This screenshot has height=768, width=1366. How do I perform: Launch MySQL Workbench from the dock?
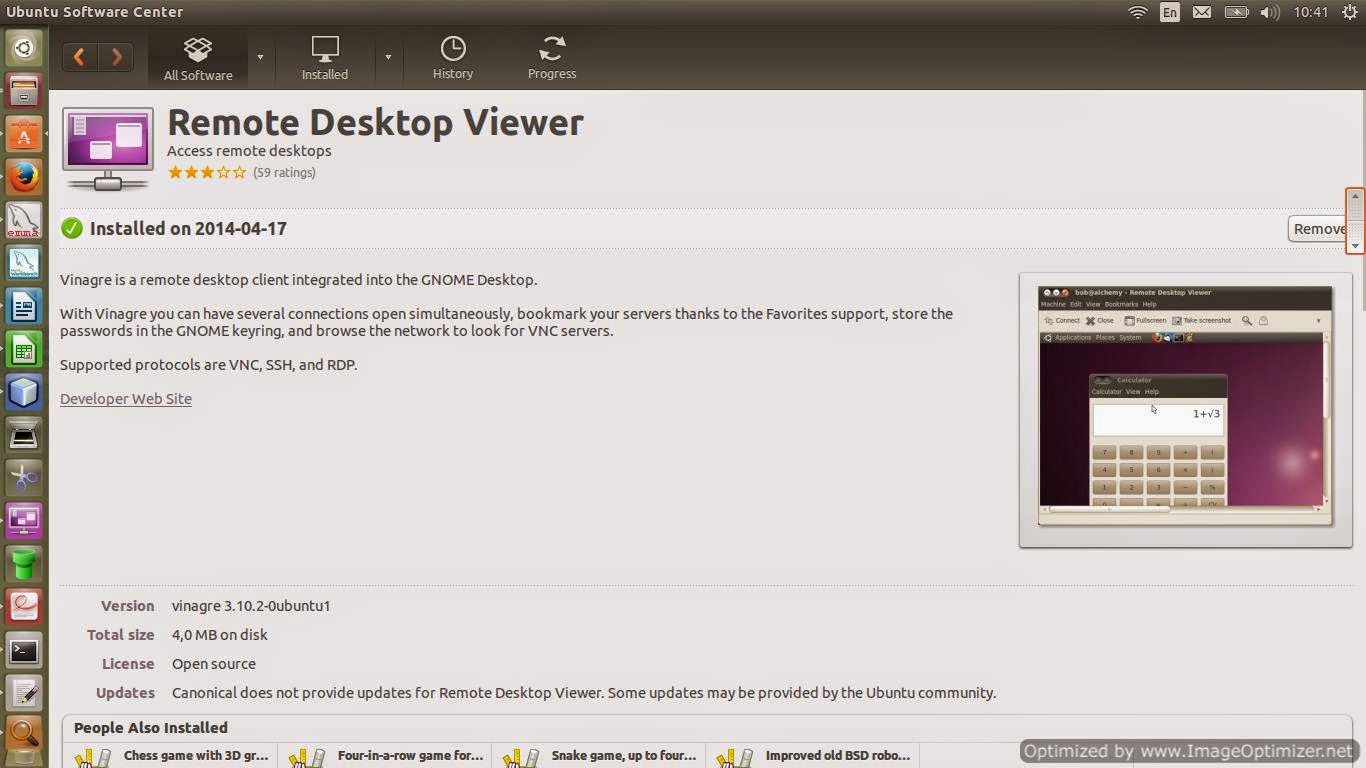point(24,263)
